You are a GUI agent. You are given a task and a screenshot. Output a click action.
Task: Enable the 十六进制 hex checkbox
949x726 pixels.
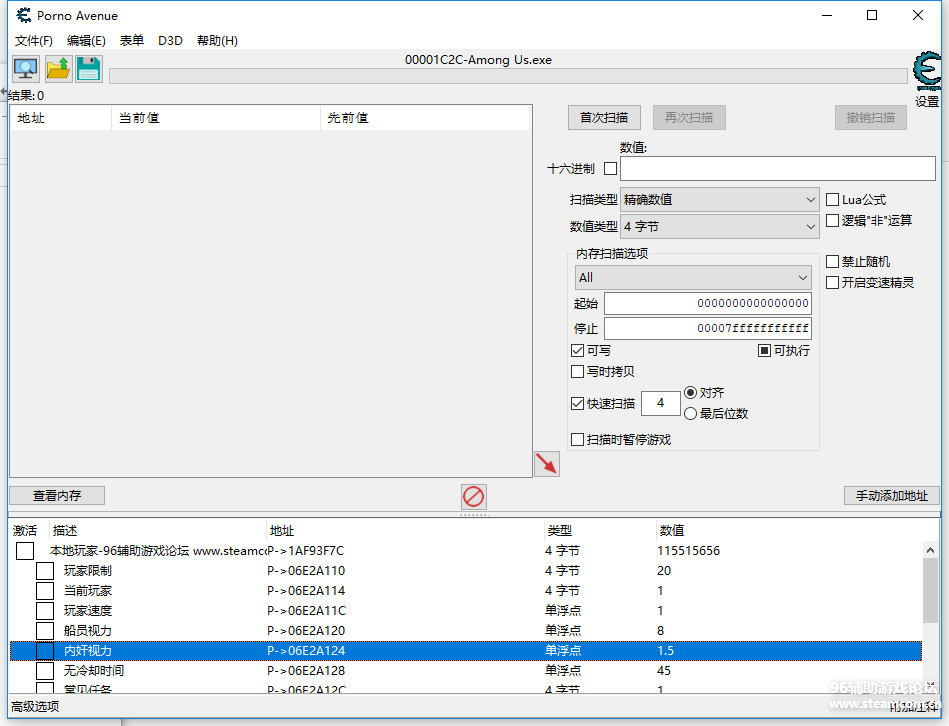click(x=610, y=168)
